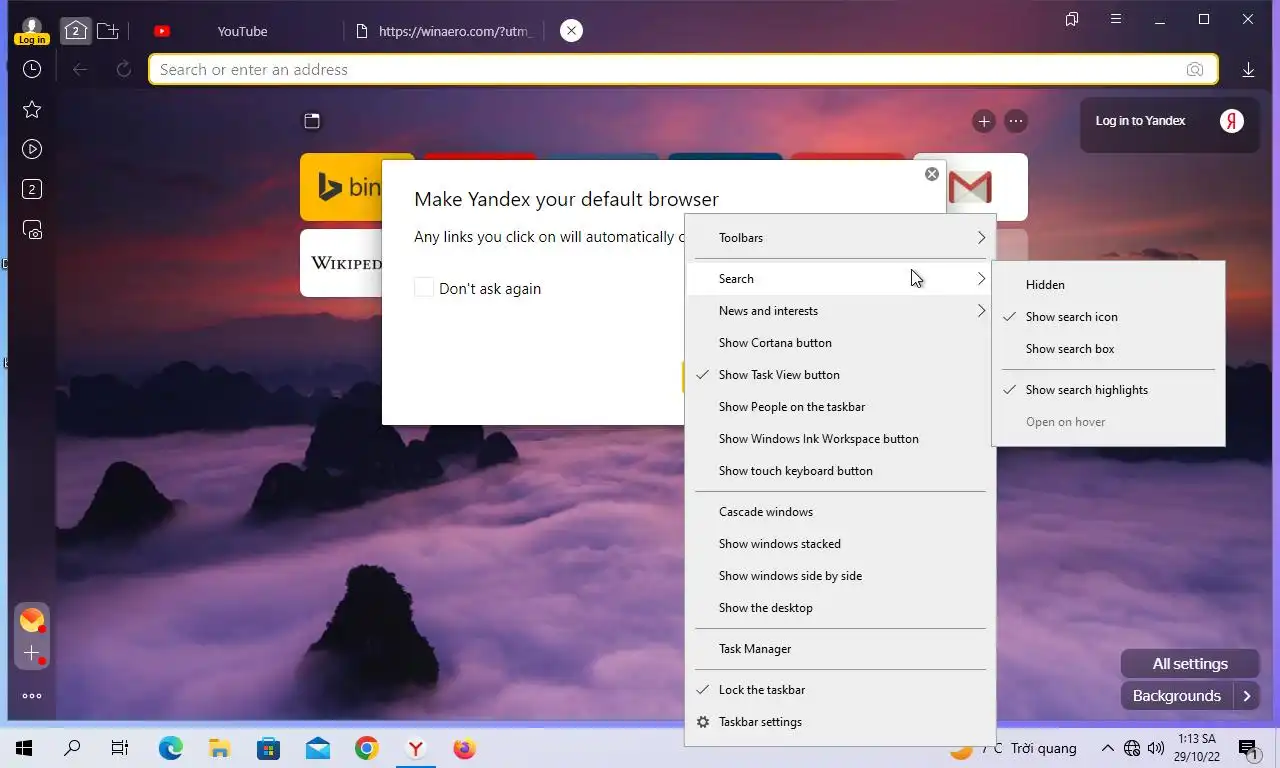Screen dimensions: 1280x768
Task: Open Microsoft Edge from taskbar
Action: tap(171, 748)
